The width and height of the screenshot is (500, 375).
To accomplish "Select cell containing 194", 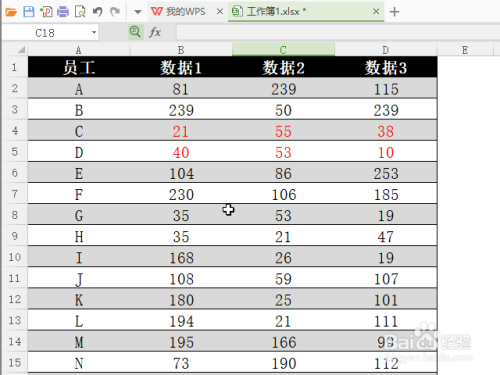I will click(x=181, y=321).
